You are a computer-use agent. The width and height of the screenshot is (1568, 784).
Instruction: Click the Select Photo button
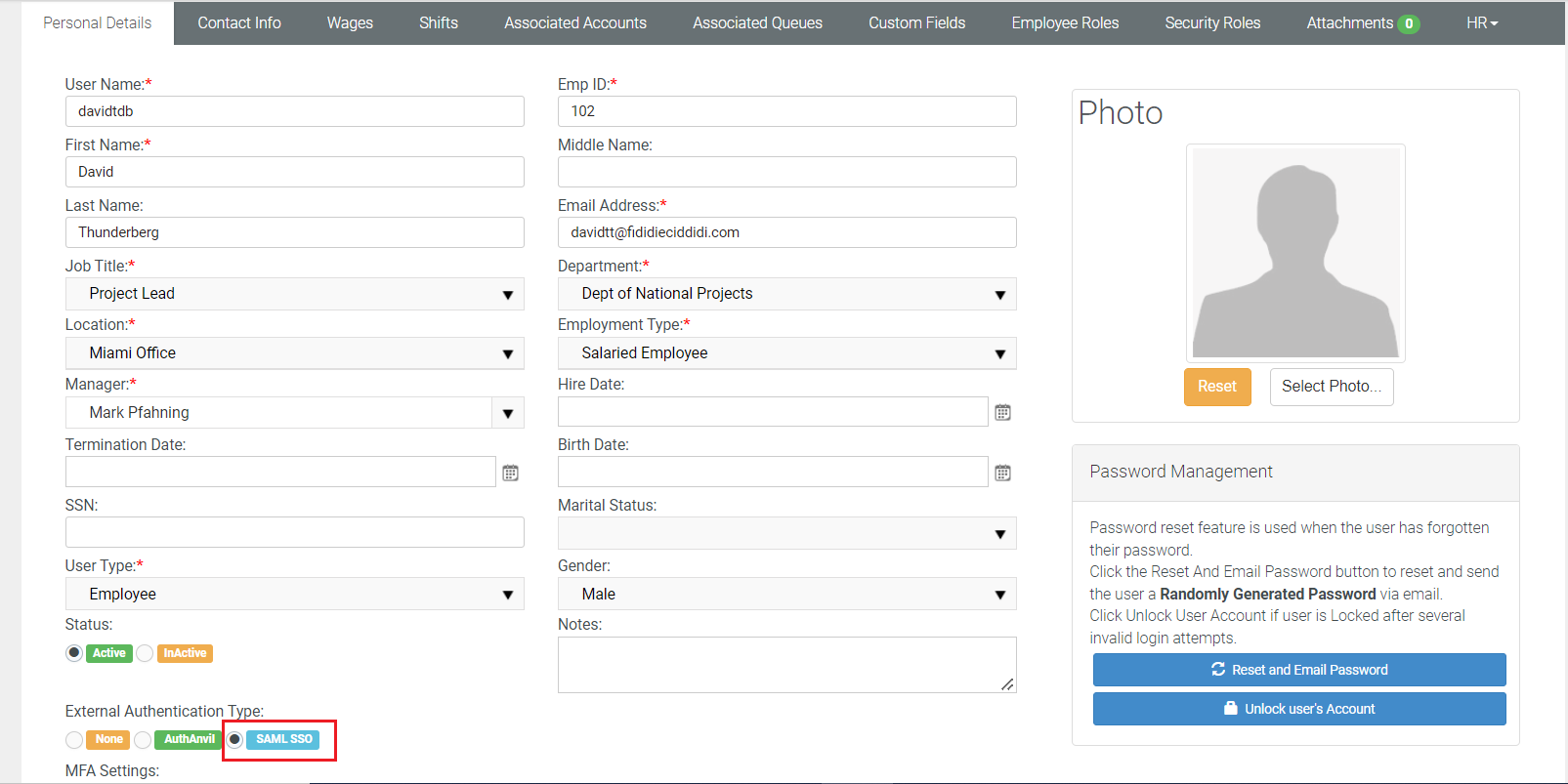(1332, 387)
